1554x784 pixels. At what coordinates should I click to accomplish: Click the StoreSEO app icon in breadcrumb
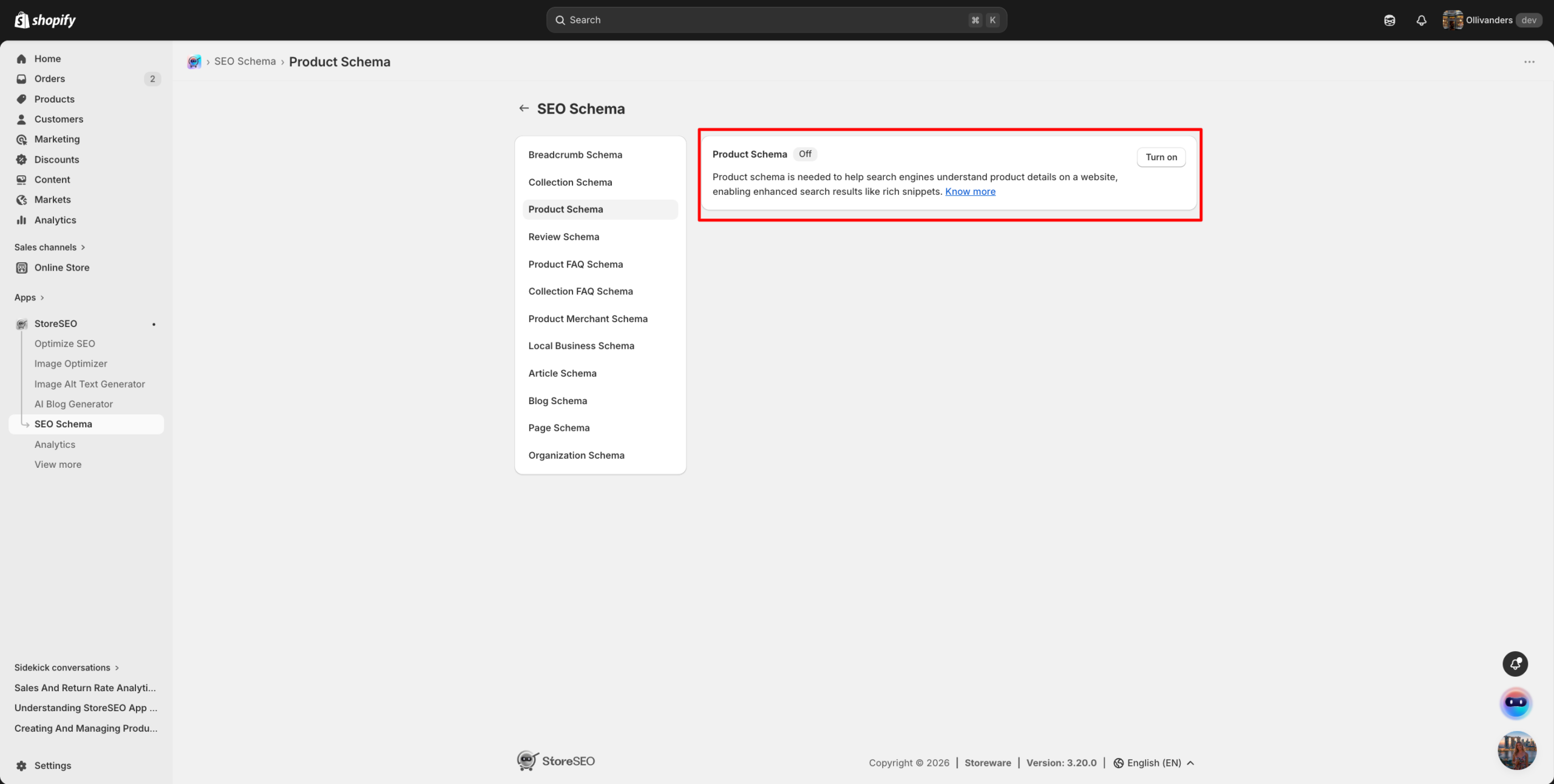click(x=194, y=61)
